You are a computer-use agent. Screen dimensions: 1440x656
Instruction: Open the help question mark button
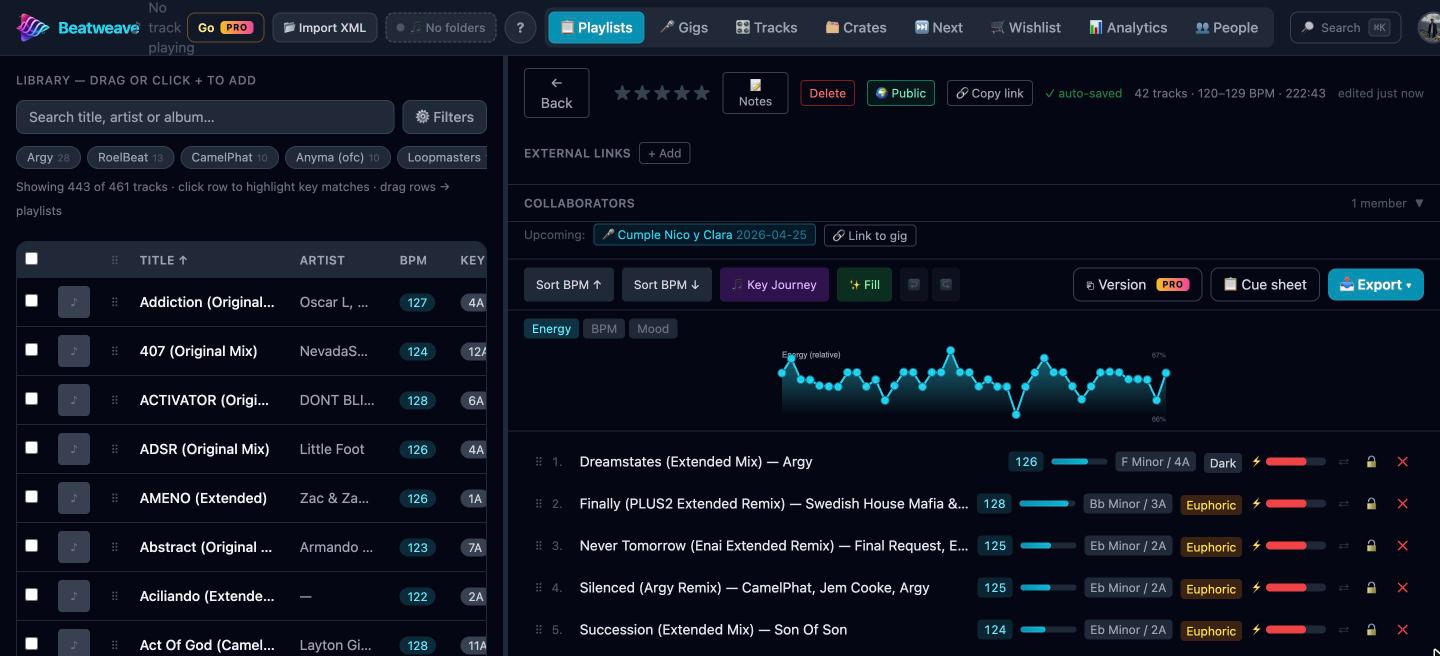click(520, 28)
